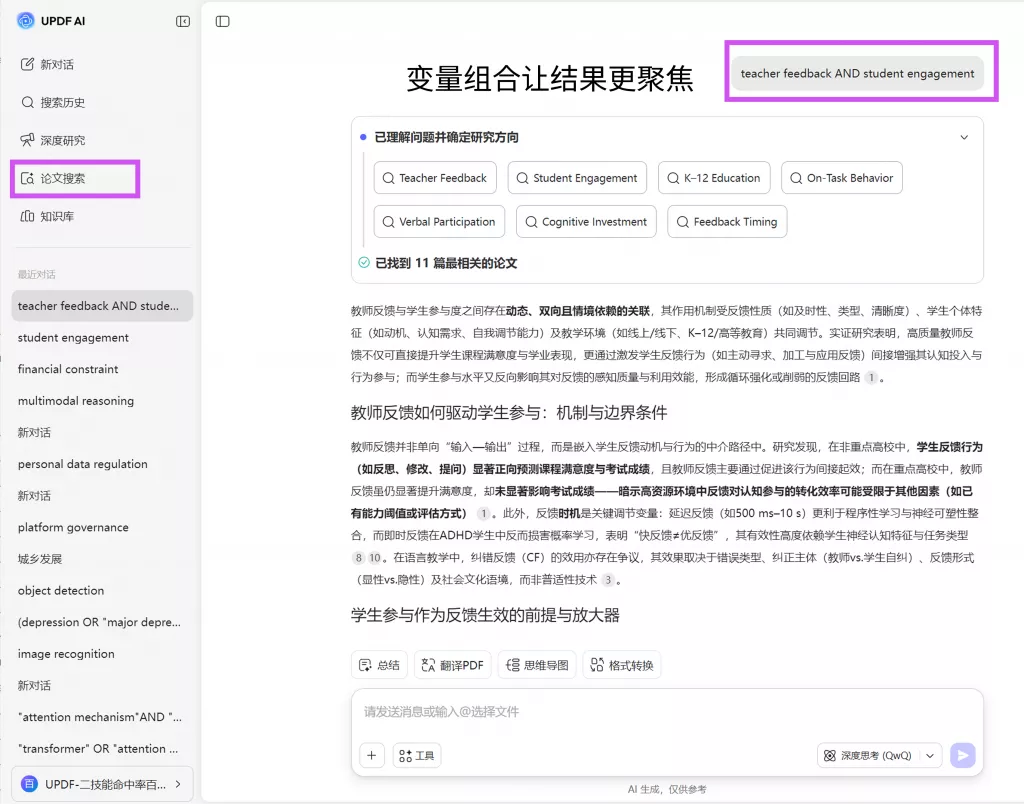The height and width of the screenshot is (804, 1024).
Task: Start a new chat with 新对话
Action: click(x=57, y=64)
